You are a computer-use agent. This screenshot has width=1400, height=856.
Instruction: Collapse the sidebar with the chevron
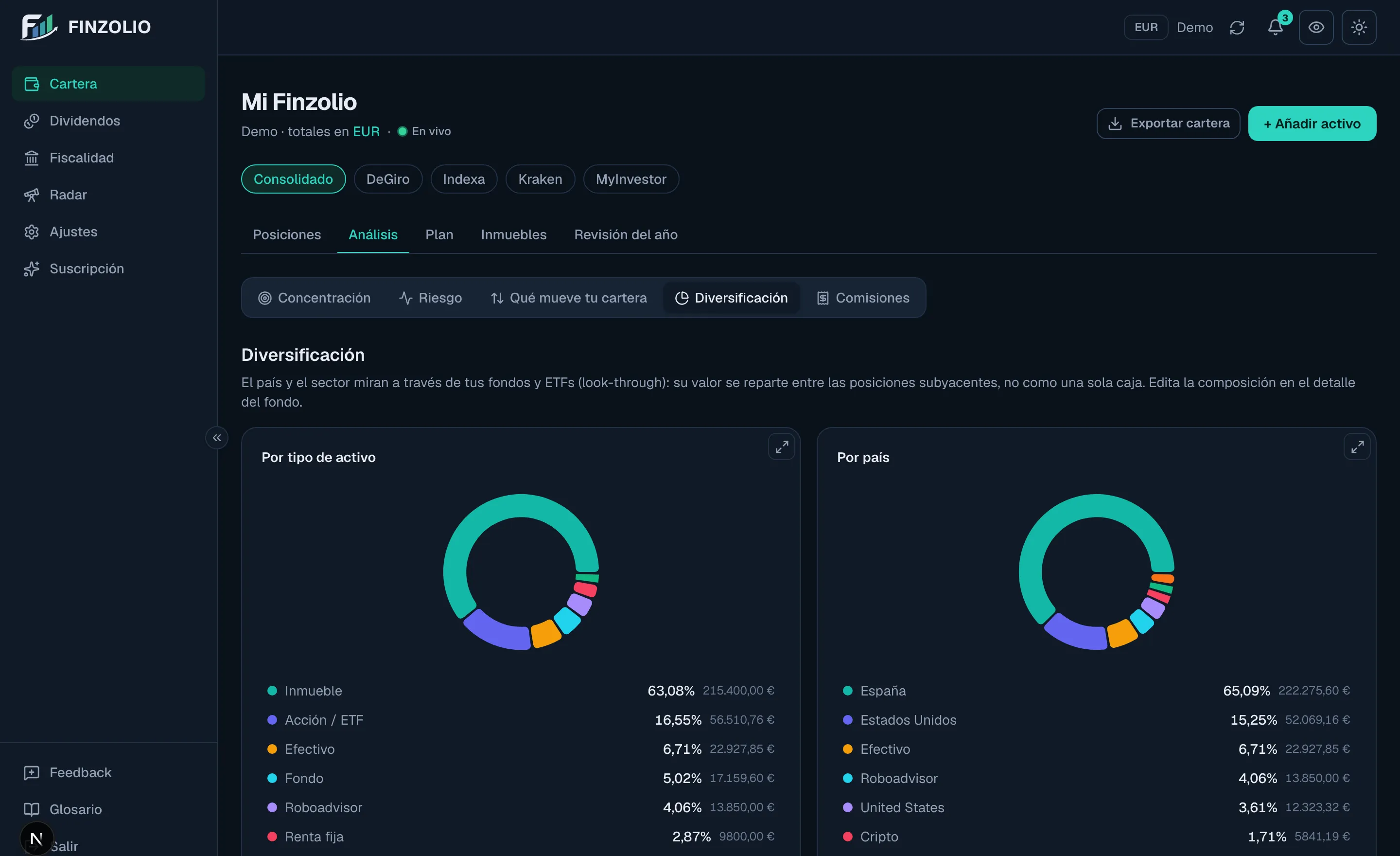coord(216,438)
